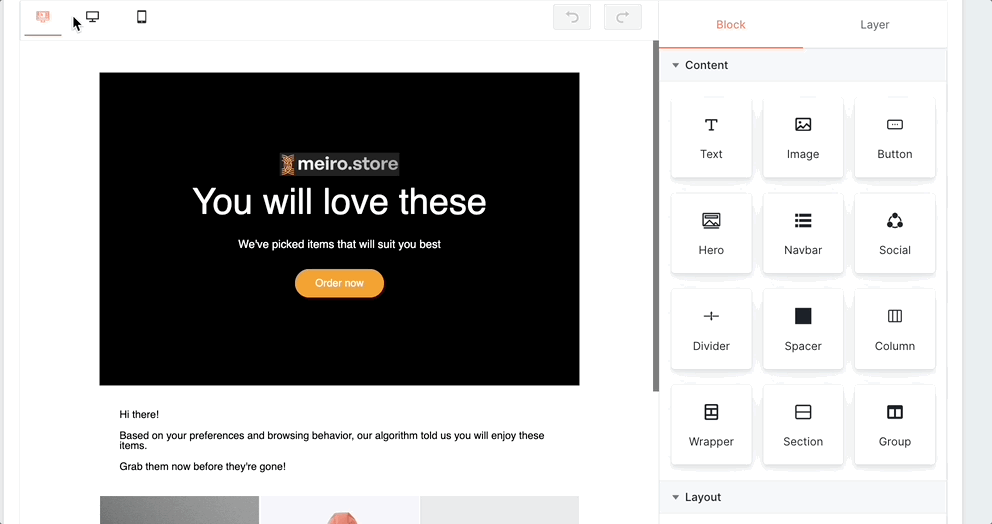Click the redo arrow button
992x524 pixels.
(x=623, y=17)
